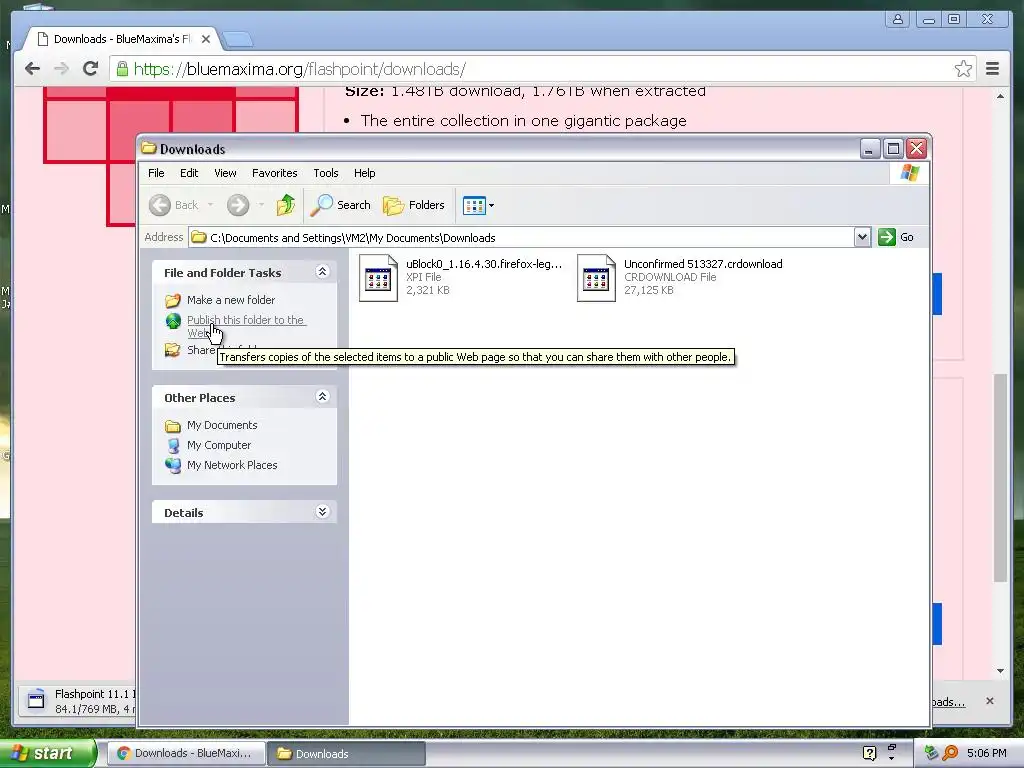Open My Documents in Other Places
1024x768 pixels.
[x=222, y=425]
